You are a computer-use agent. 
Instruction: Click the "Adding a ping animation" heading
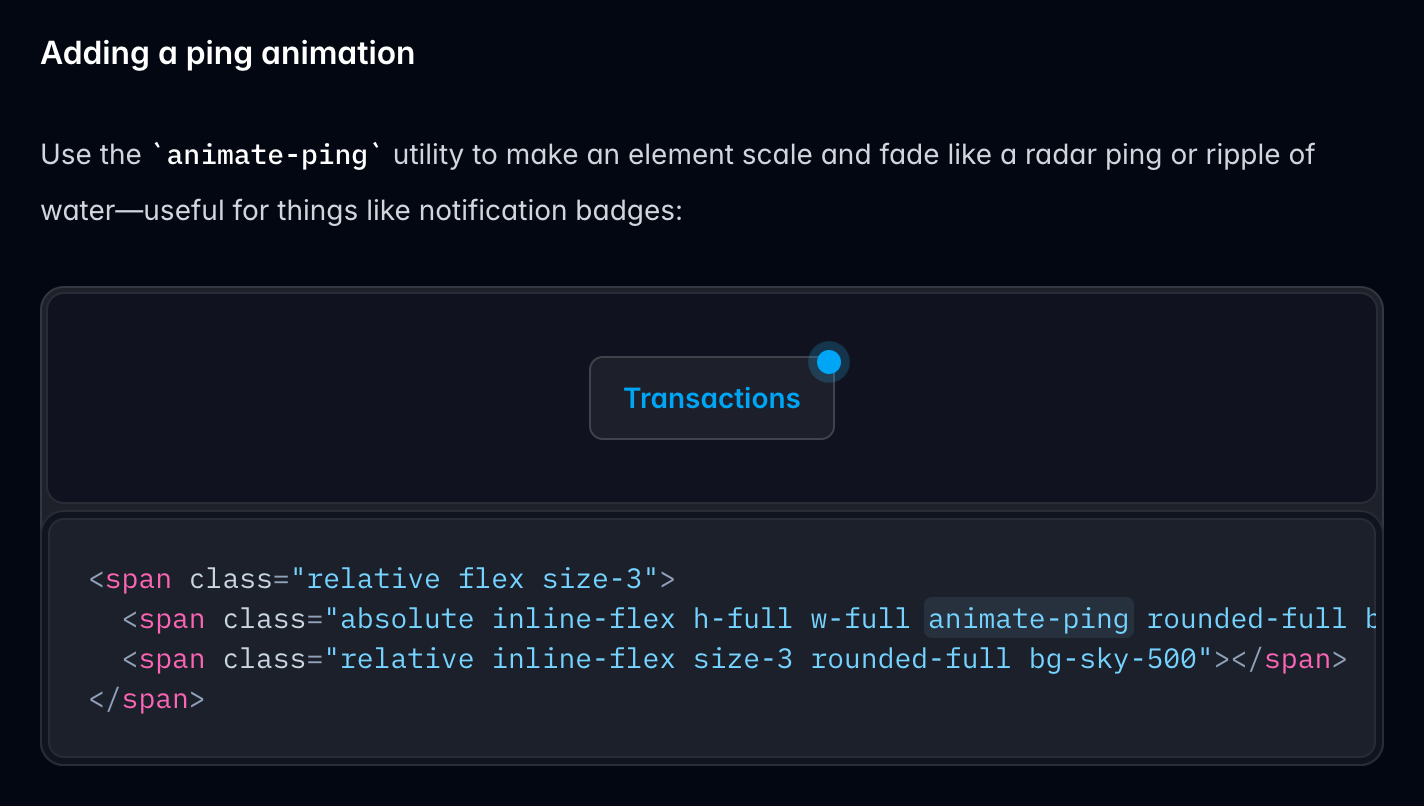(227, 53)
